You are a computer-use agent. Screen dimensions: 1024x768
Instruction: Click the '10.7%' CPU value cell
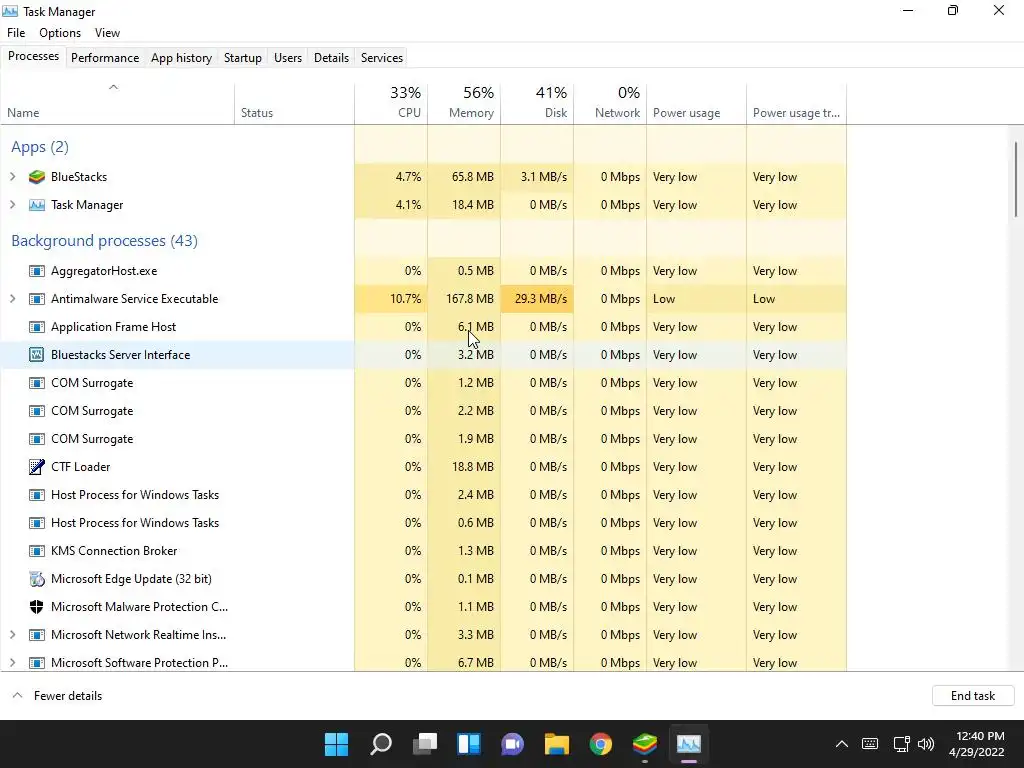click(391, 299)
